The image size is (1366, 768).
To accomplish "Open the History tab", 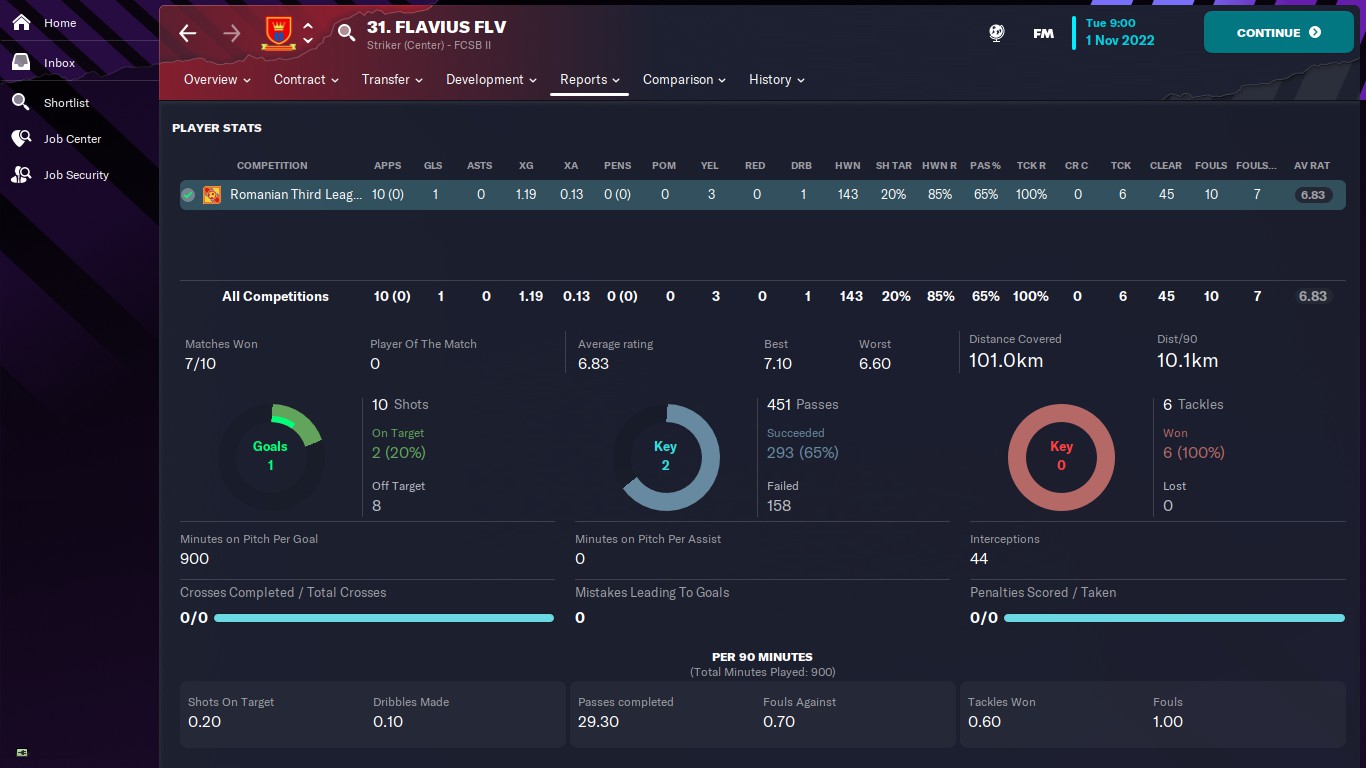I will pos(776,80).
